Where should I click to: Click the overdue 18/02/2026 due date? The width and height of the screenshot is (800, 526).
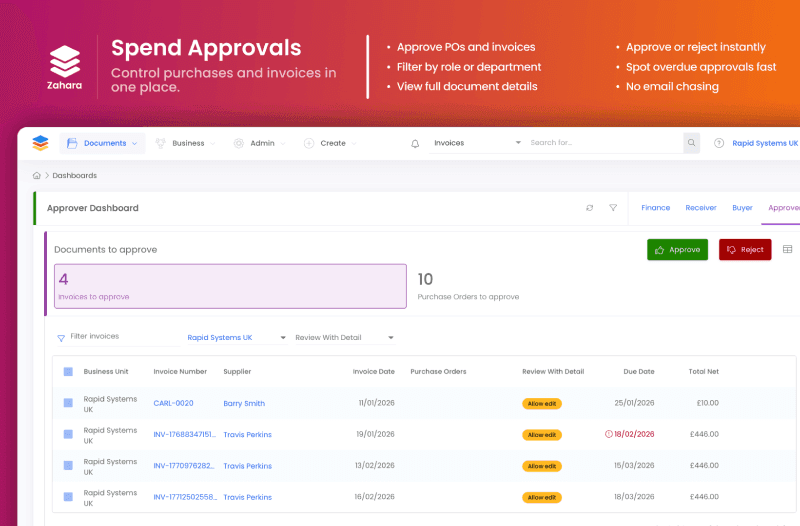(x=634, y=434)
